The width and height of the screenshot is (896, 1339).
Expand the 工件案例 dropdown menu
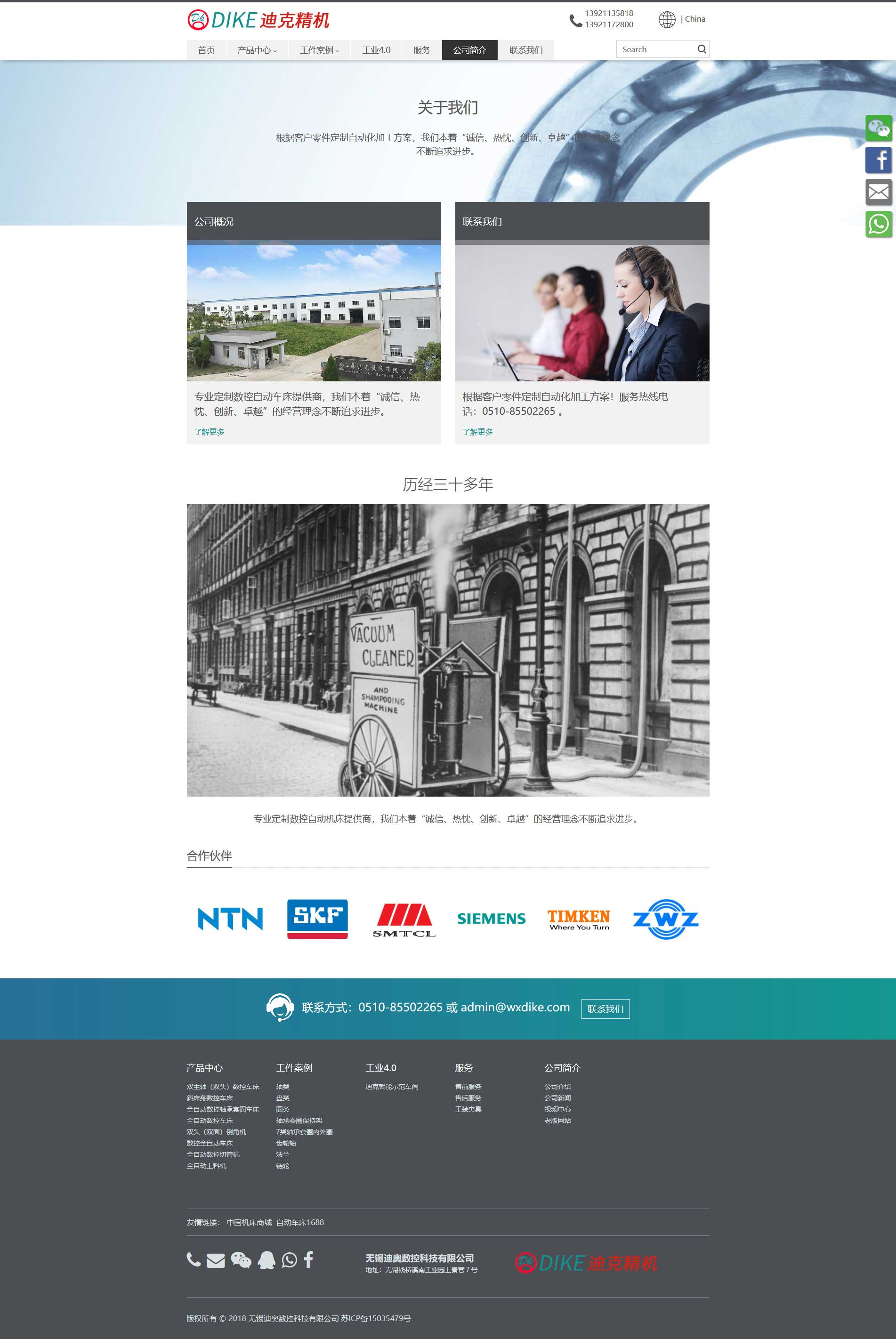click(x=319, y=50)
